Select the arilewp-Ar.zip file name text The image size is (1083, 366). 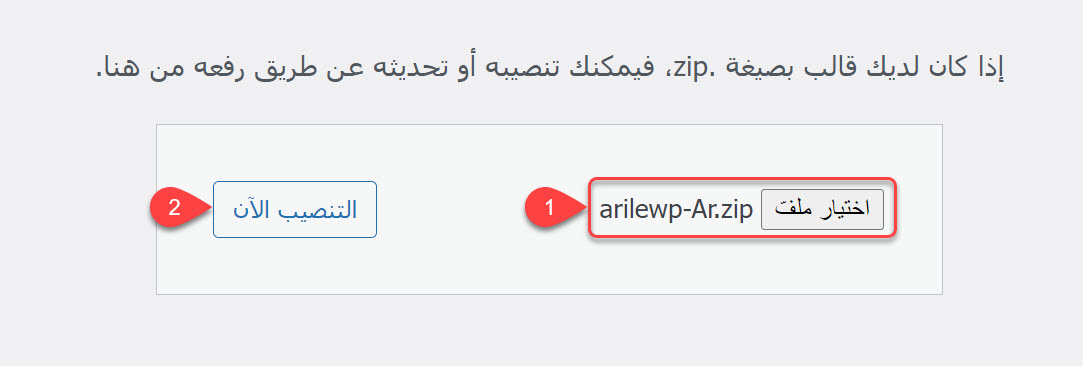[675, 209]
